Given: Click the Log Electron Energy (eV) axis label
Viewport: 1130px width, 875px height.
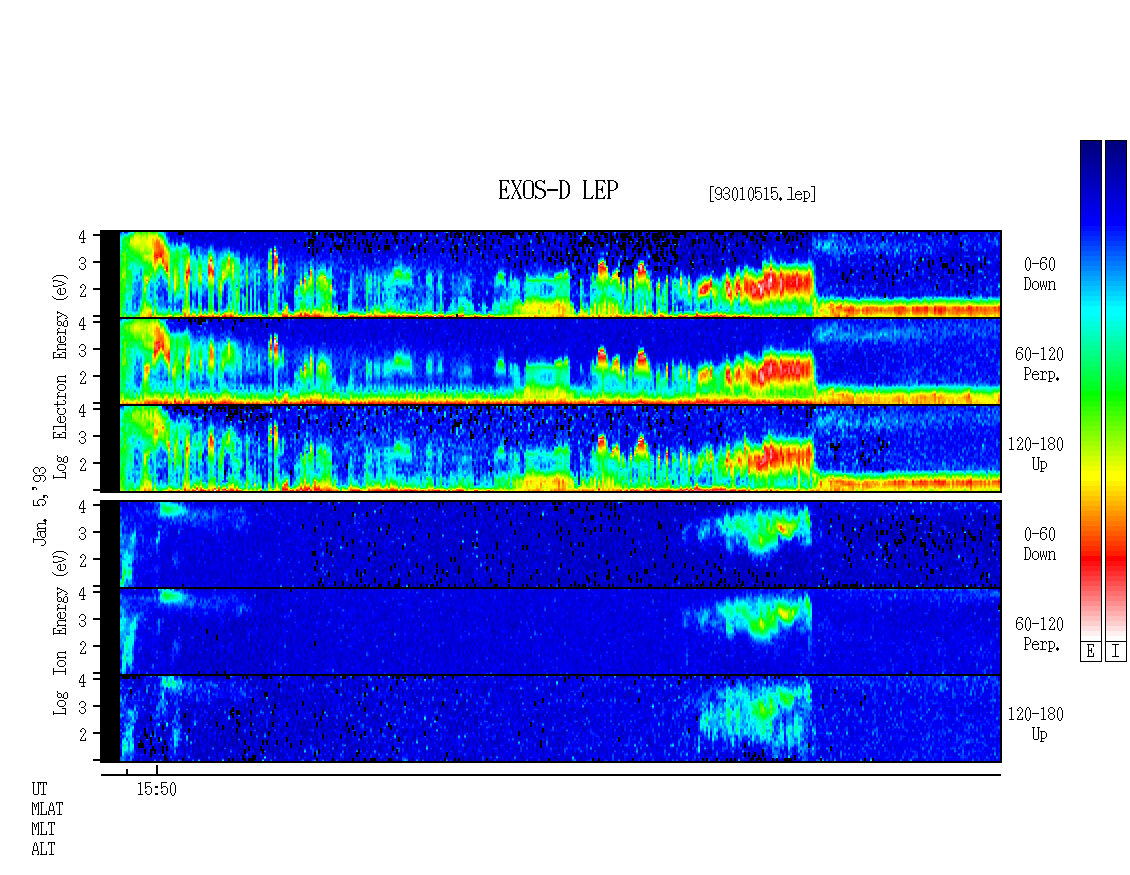Looking at the screenshot, I should [61, 376].
